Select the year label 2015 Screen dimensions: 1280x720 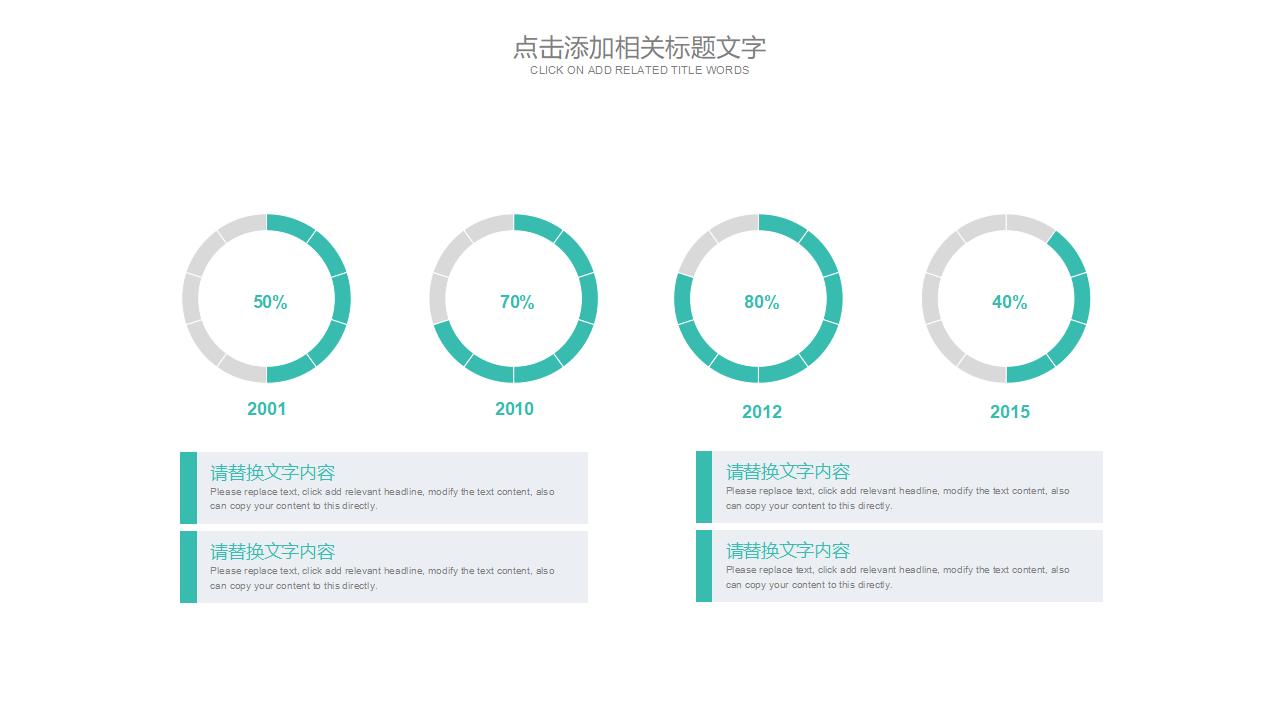pos(1010,412)
